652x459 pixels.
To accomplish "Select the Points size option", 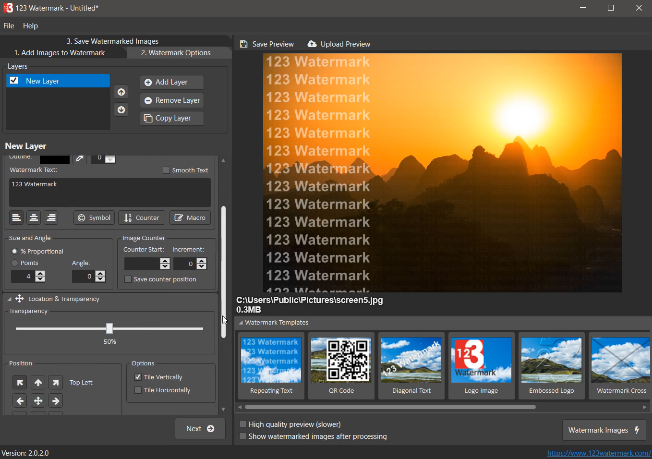I will click(15, 263).
